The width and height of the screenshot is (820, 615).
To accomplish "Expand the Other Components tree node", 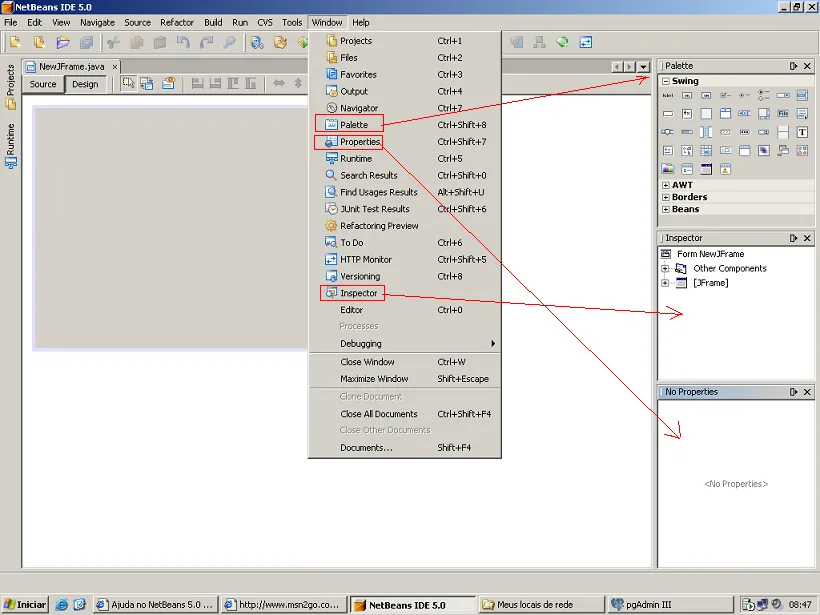I will (665, 268).
